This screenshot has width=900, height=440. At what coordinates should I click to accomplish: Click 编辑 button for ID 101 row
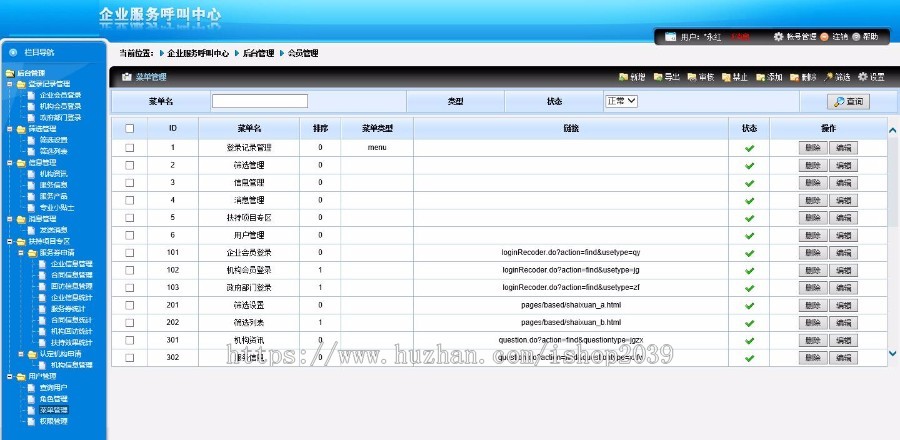843,253
